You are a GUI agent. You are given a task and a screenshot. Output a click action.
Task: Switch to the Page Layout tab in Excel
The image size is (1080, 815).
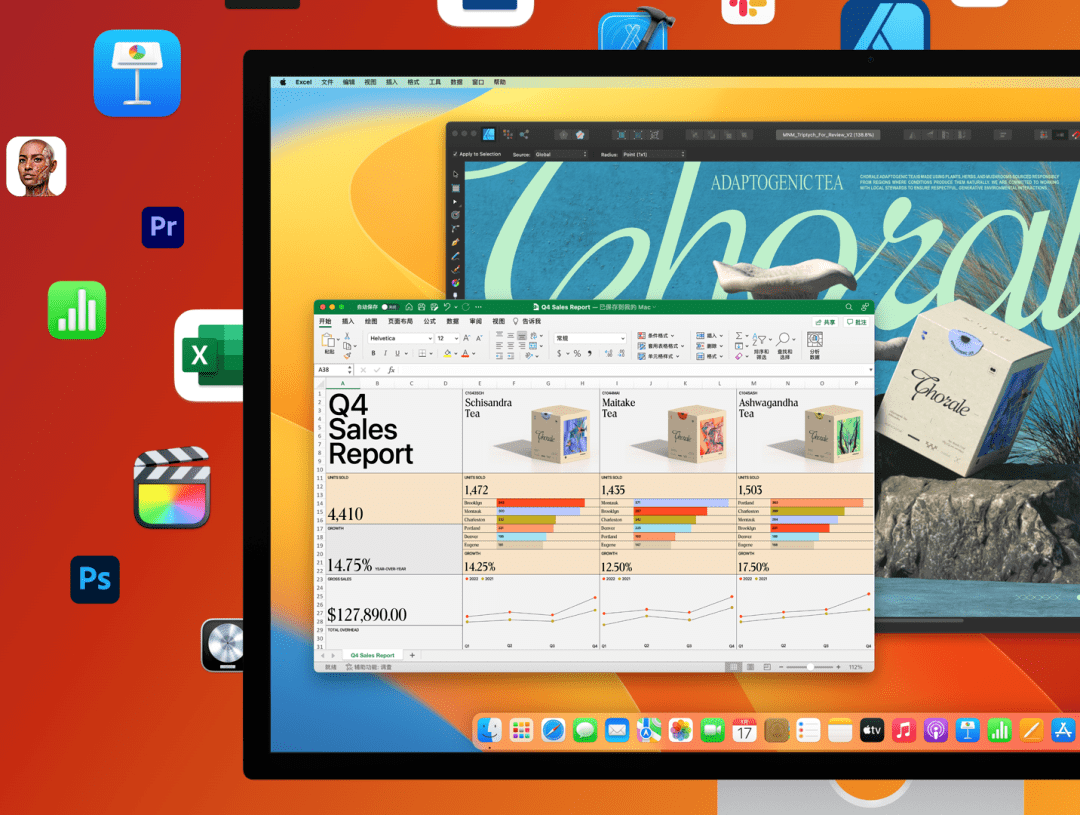400,322
